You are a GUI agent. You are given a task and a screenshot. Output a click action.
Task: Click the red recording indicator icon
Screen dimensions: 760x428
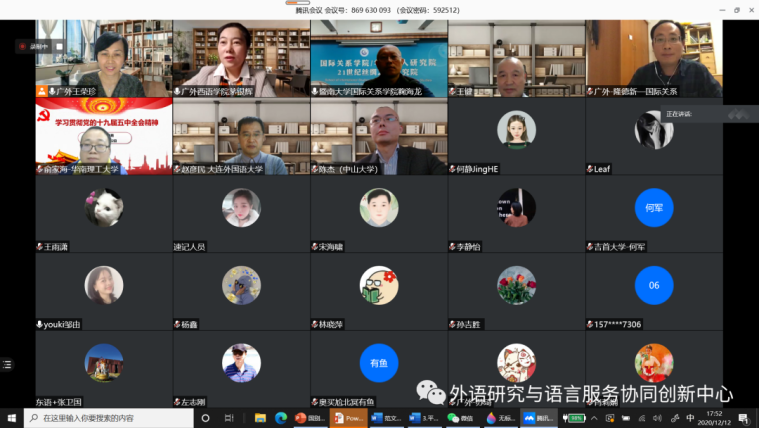coord(22,46)
